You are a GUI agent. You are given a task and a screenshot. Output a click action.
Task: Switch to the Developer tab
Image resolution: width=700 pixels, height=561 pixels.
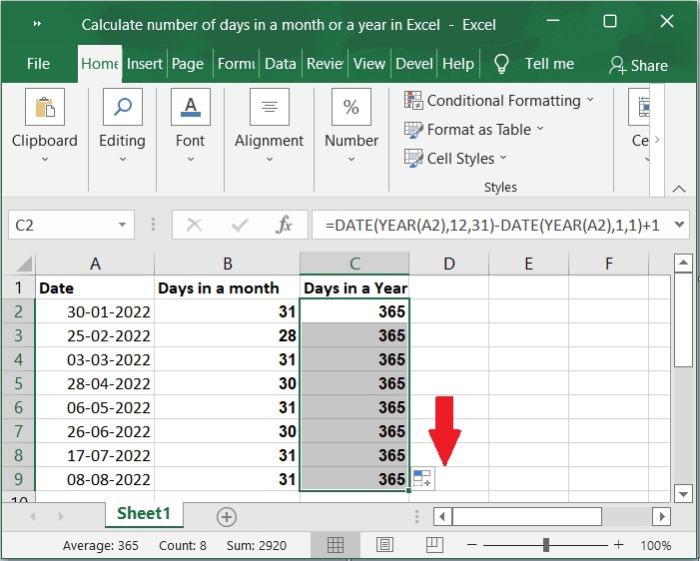[x=414, y=64]
